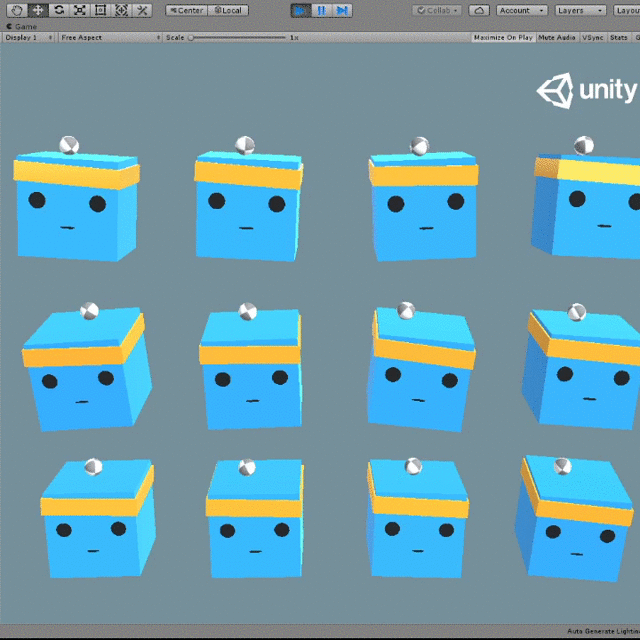
Task: Click the Auto Generate Lighting status text
Action: (x=603, y=631)
